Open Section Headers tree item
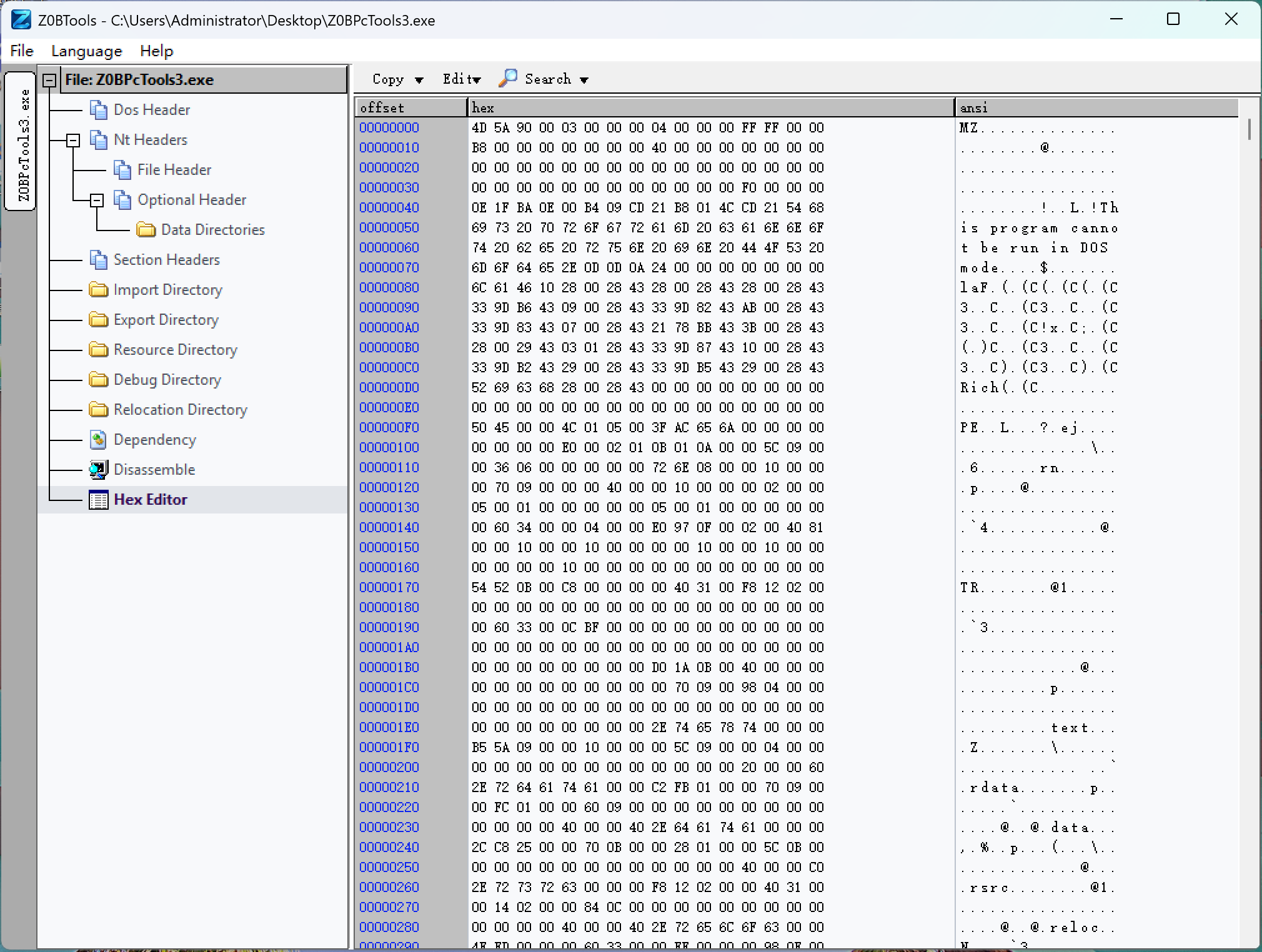The width and height of the screenshot is (1262, 952). 167,260
